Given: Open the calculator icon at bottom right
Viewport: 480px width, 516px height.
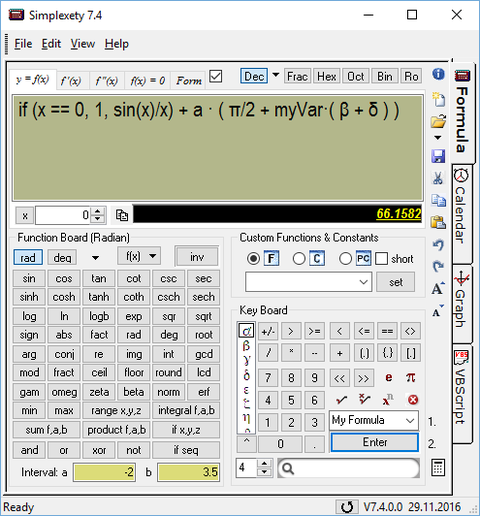Looking at the screenshot, I should coord(438,467).
